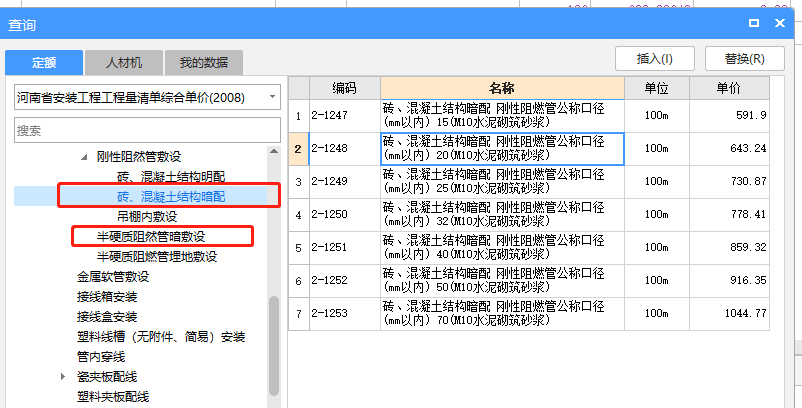
Task: Select code cell 2-1249
Action: point(345,182)
